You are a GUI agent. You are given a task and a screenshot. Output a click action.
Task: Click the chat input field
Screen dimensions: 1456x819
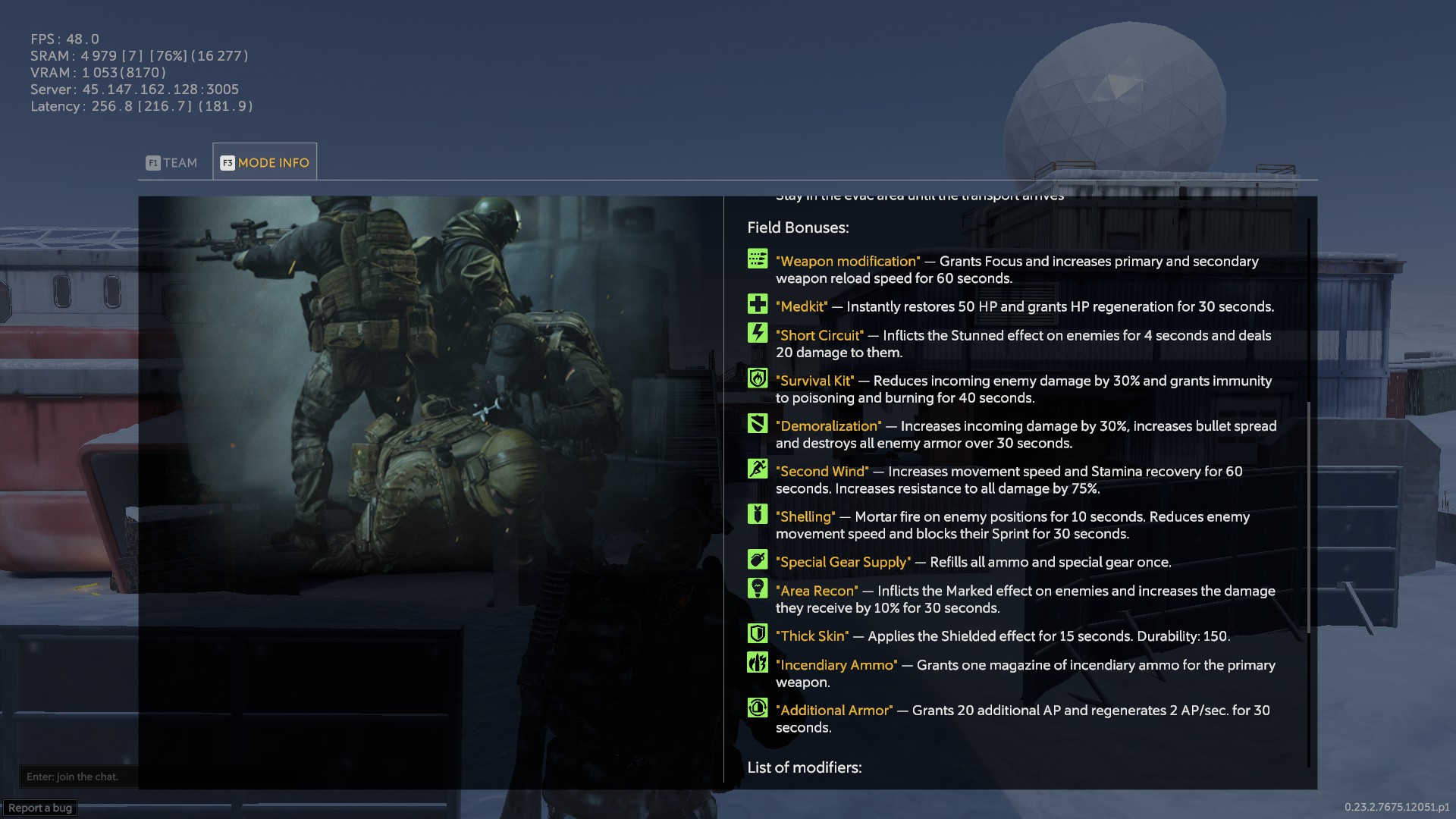[x=76, y=777]
